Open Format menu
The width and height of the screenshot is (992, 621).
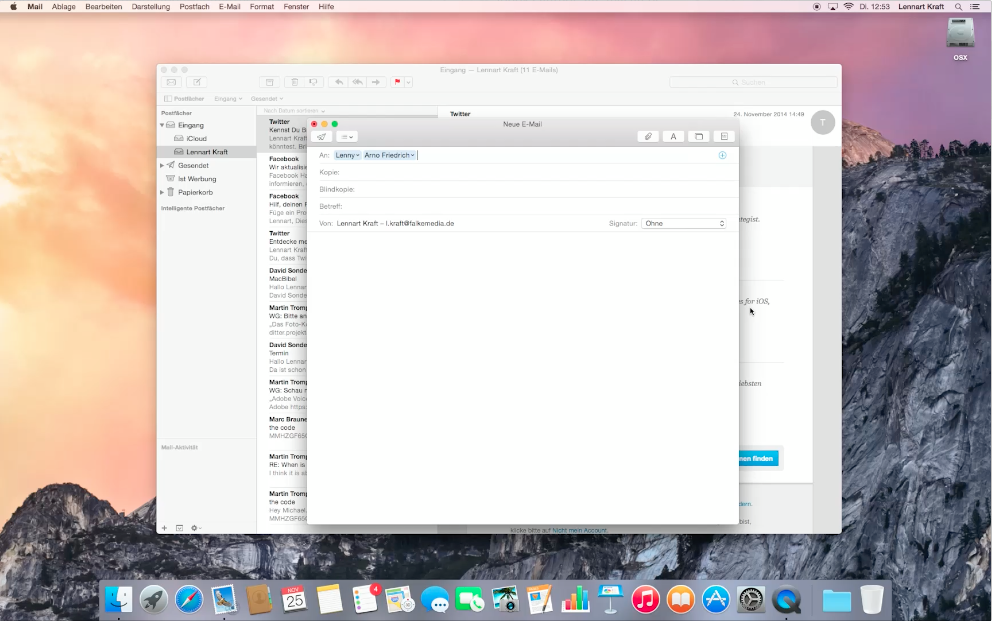click(262, 6)
